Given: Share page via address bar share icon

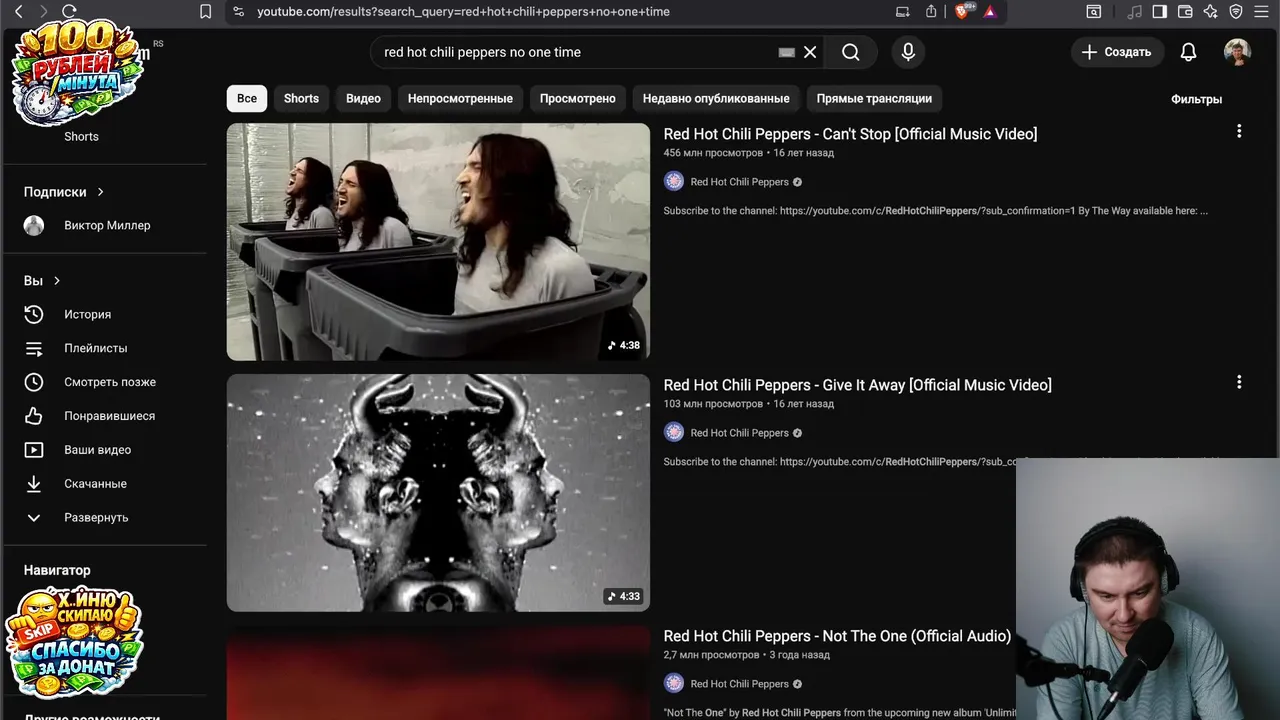Looking at the screenshot, I should [931, 11].
